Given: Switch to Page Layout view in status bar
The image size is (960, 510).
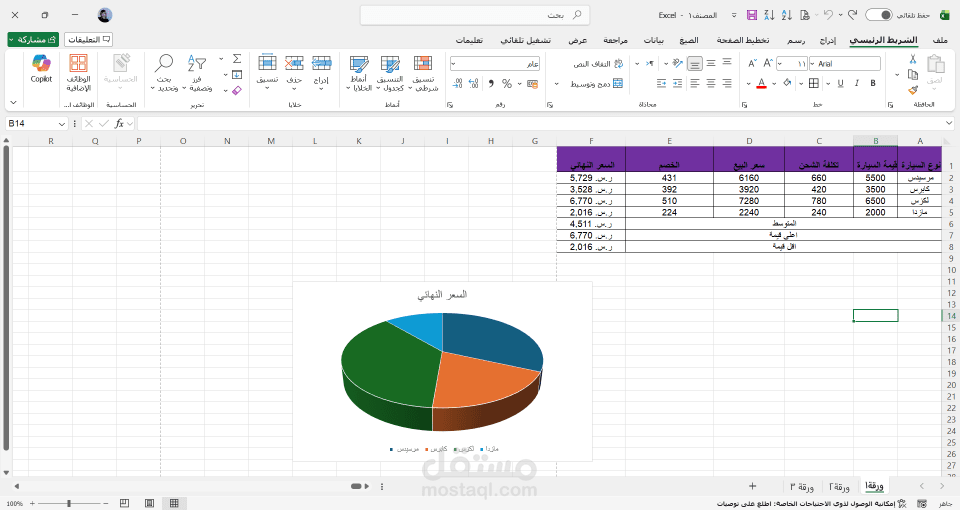Looking at the screenshot, I should (x=149, y=503).
